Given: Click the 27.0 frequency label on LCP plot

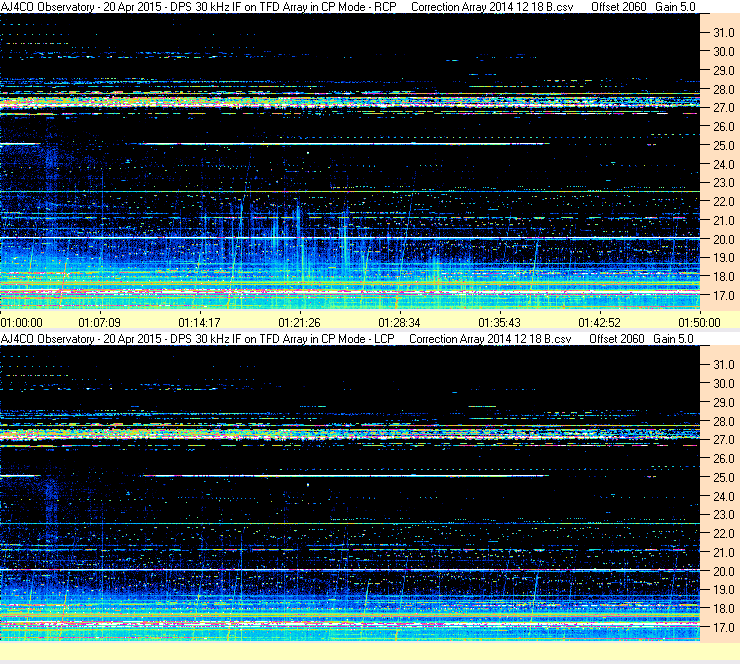Looking at the screenshot, I should 724,440.
